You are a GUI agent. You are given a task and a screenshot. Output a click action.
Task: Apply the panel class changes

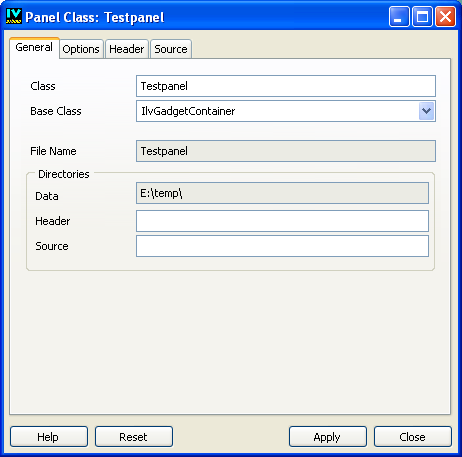(328, 436)
